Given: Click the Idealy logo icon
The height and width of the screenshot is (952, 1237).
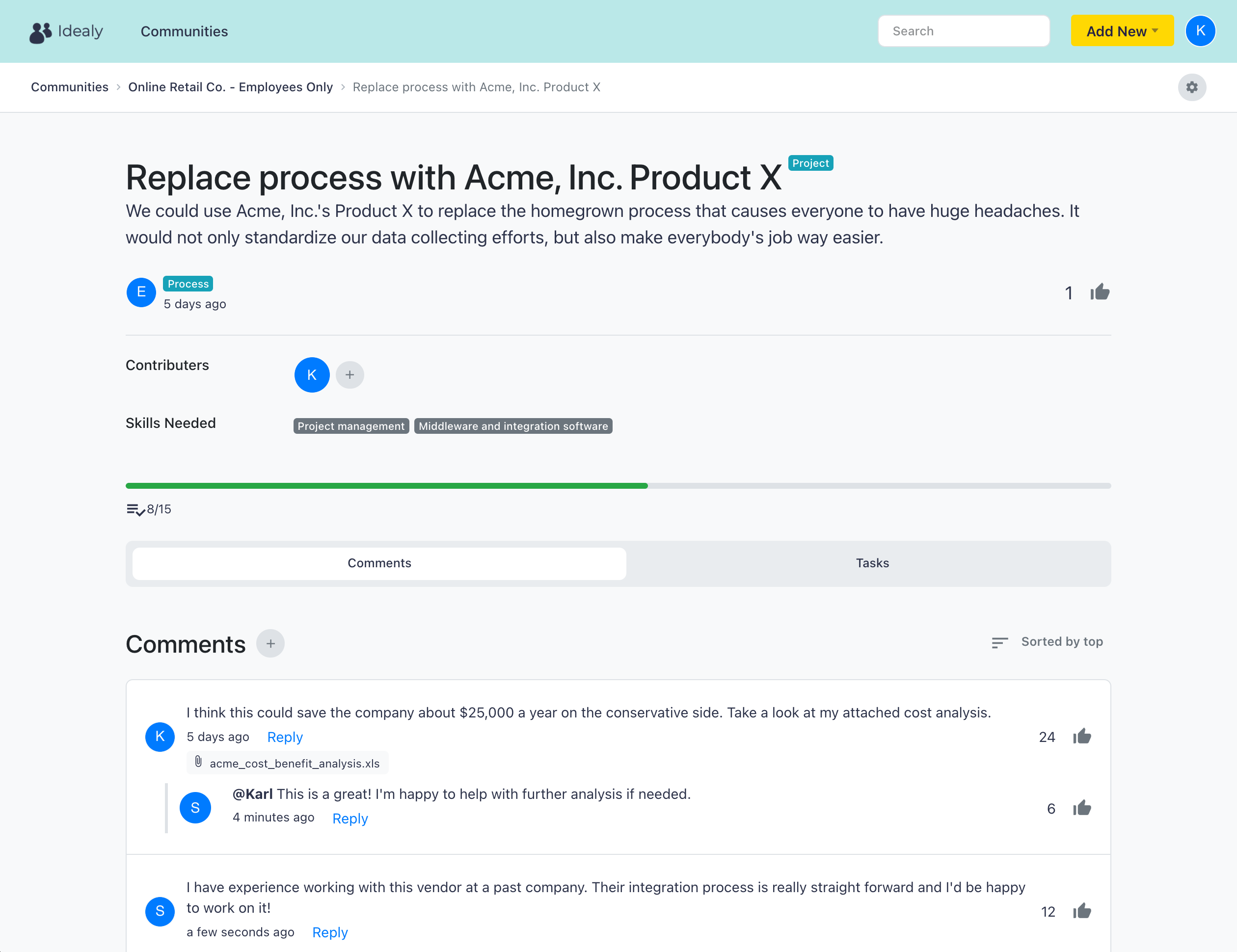Looking at the screenshot, I should (40, 32).
